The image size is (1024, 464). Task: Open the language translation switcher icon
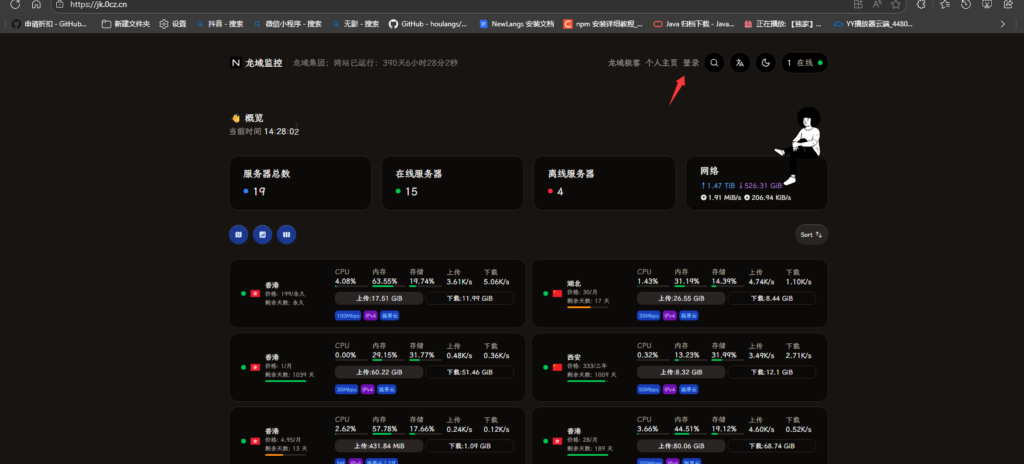[x=740, y=63]
